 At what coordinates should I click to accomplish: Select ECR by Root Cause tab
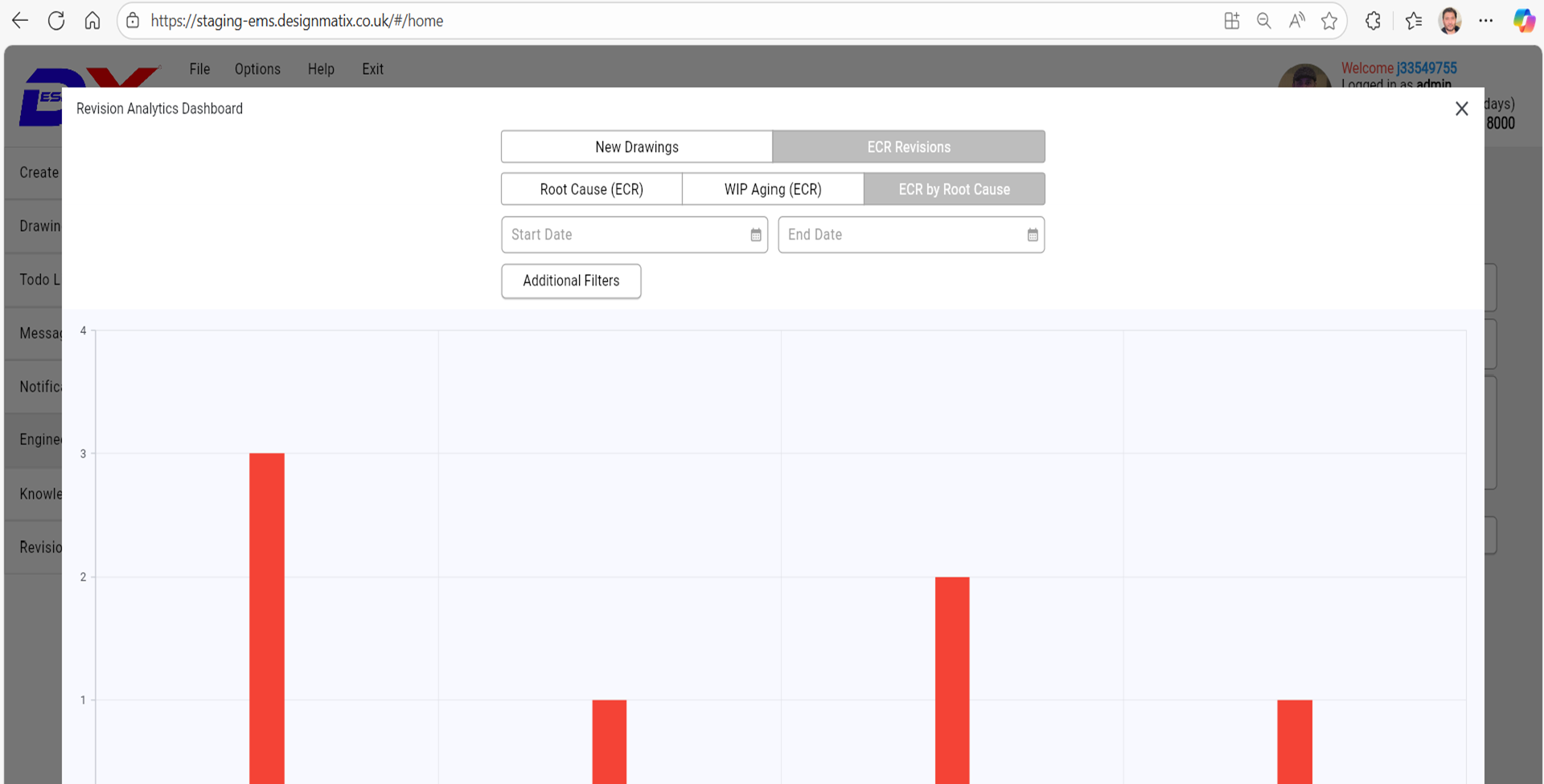(x=954, y=190)
